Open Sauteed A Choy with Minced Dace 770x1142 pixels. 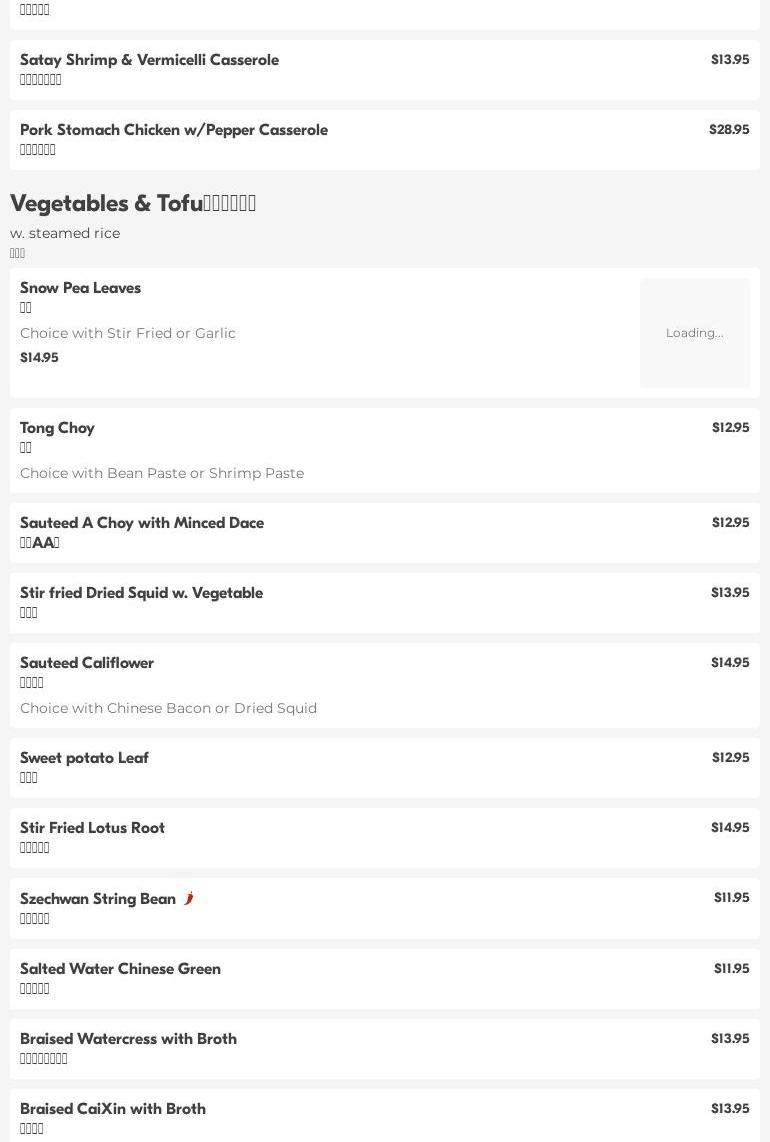pyautogui.click(x=142, y=523)
